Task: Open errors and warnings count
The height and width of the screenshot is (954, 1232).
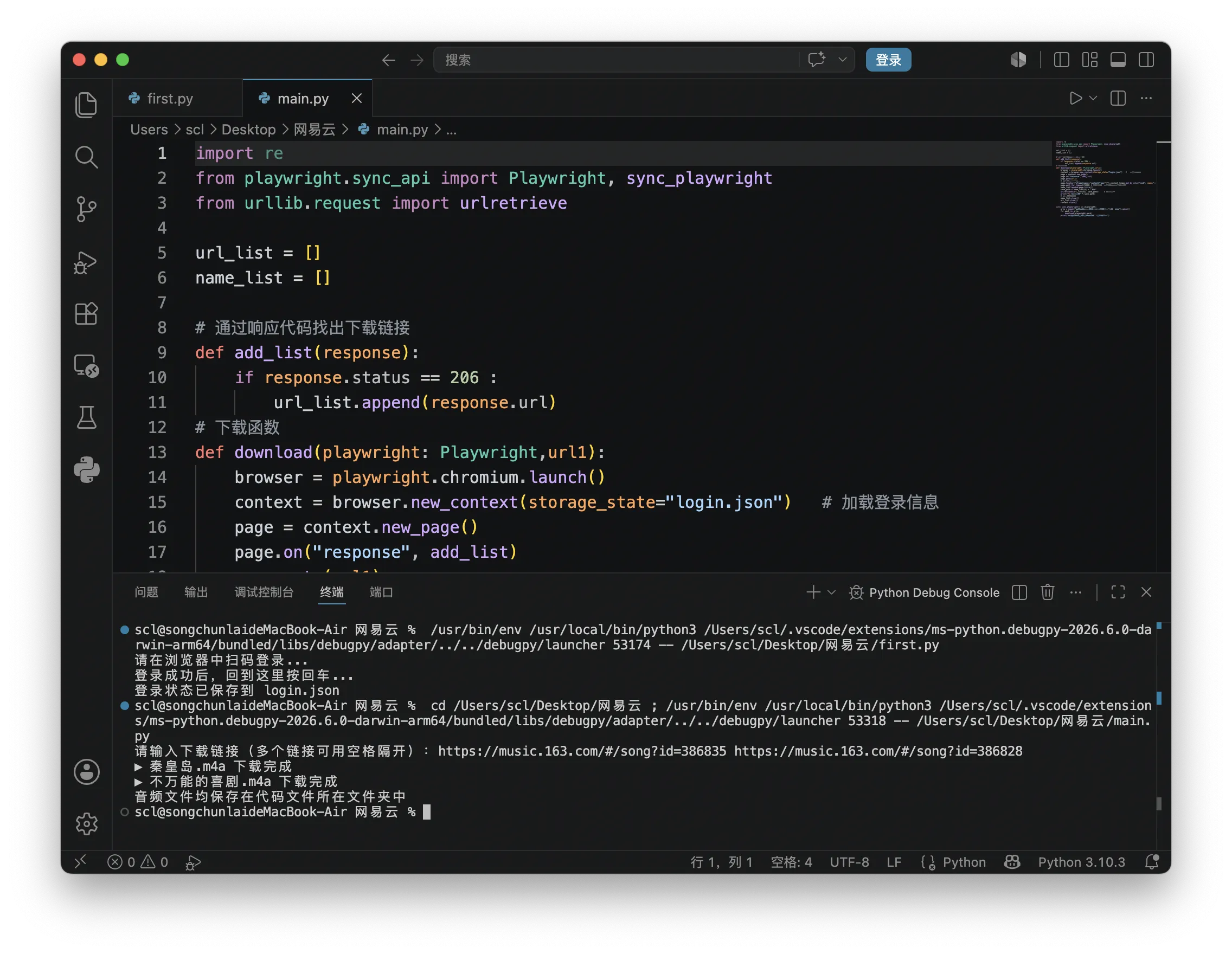Action: [138, 861]
